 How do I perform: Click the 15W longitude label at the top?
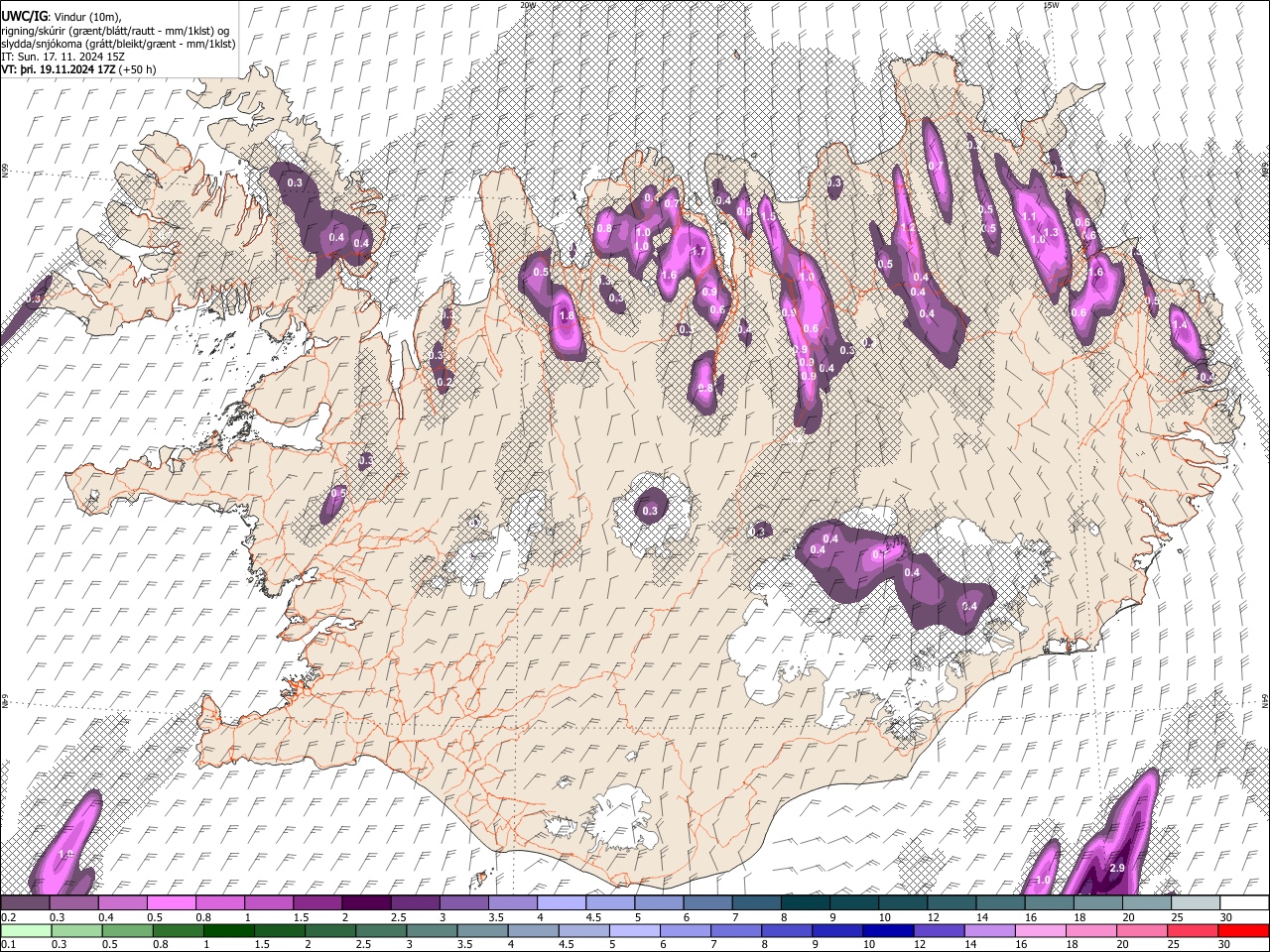pyautogui.click(x=1052, y=5)
